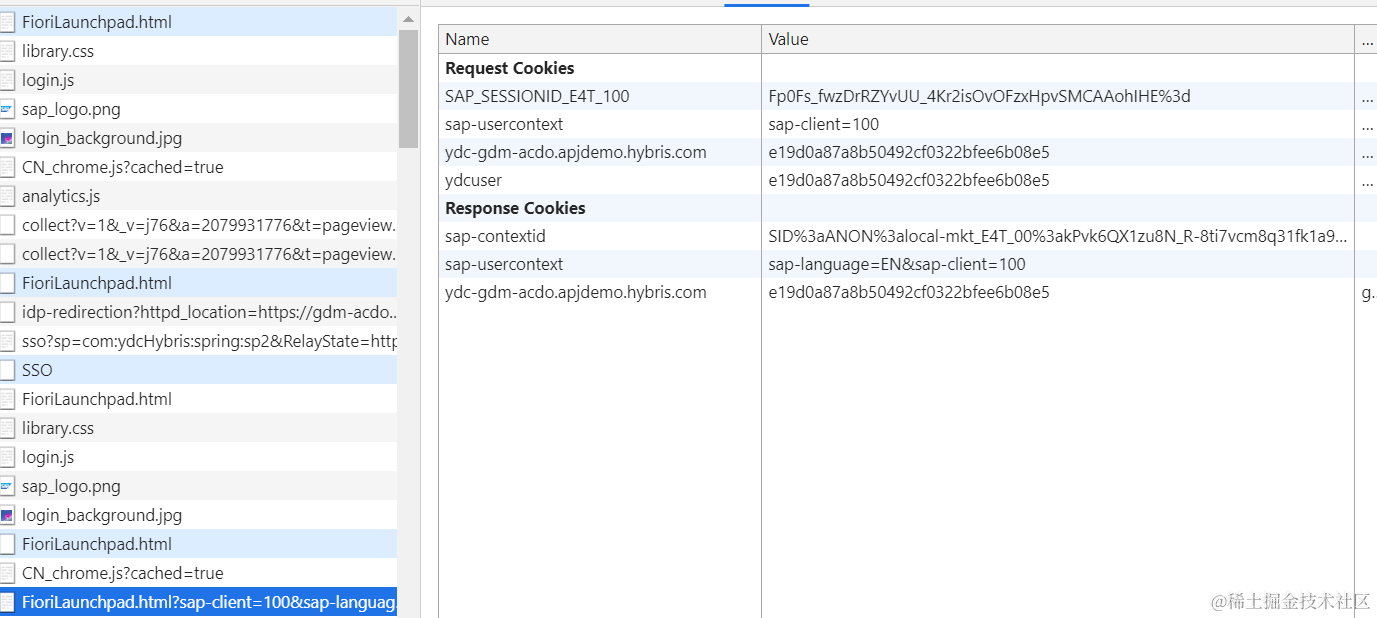Click the Value column header
1377x618 pixels.
tap(1058, 39)
